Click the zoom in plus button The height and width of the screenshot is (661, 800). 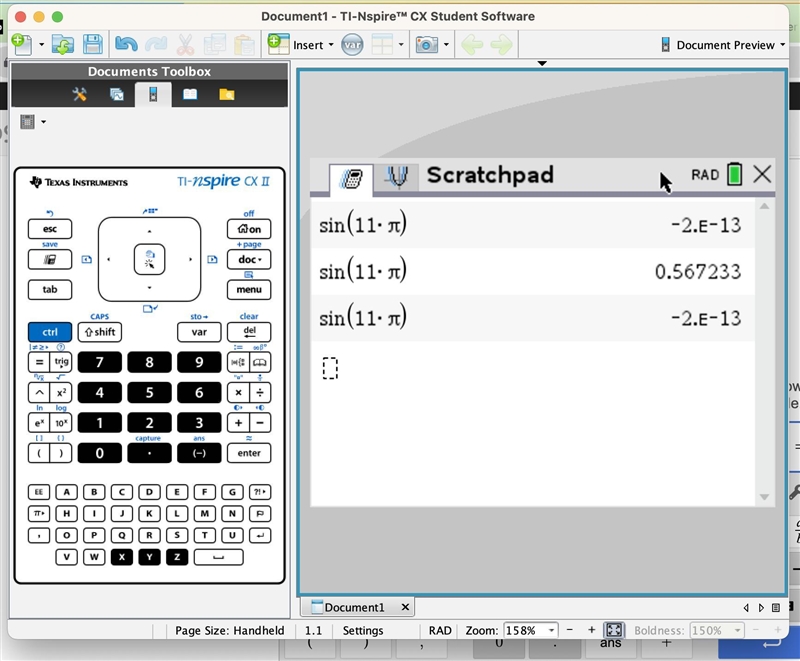coord(591,630)
